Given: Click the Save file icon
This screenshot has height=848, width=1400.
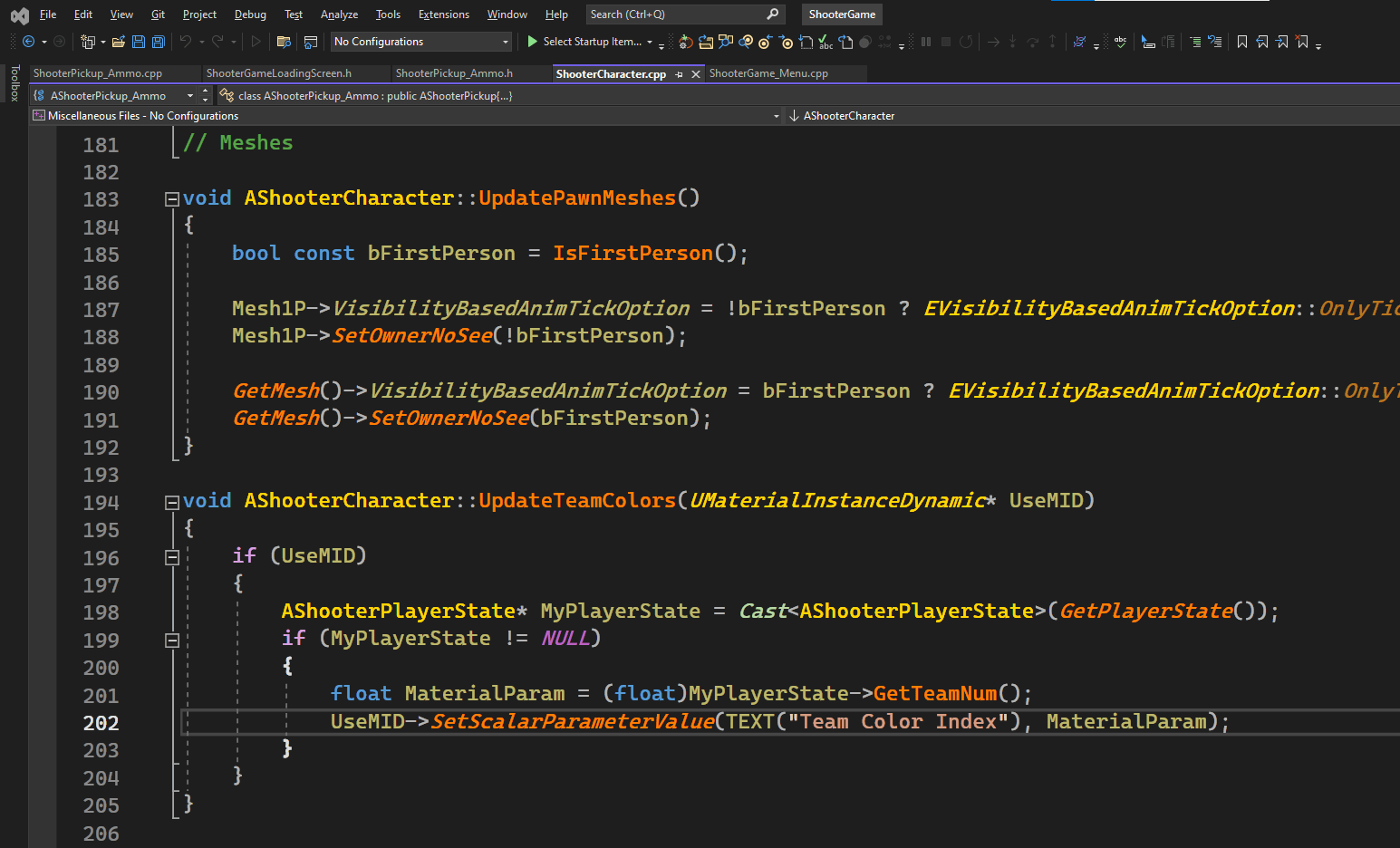Looking at the screenshot, I should click(x=139, y=42).
